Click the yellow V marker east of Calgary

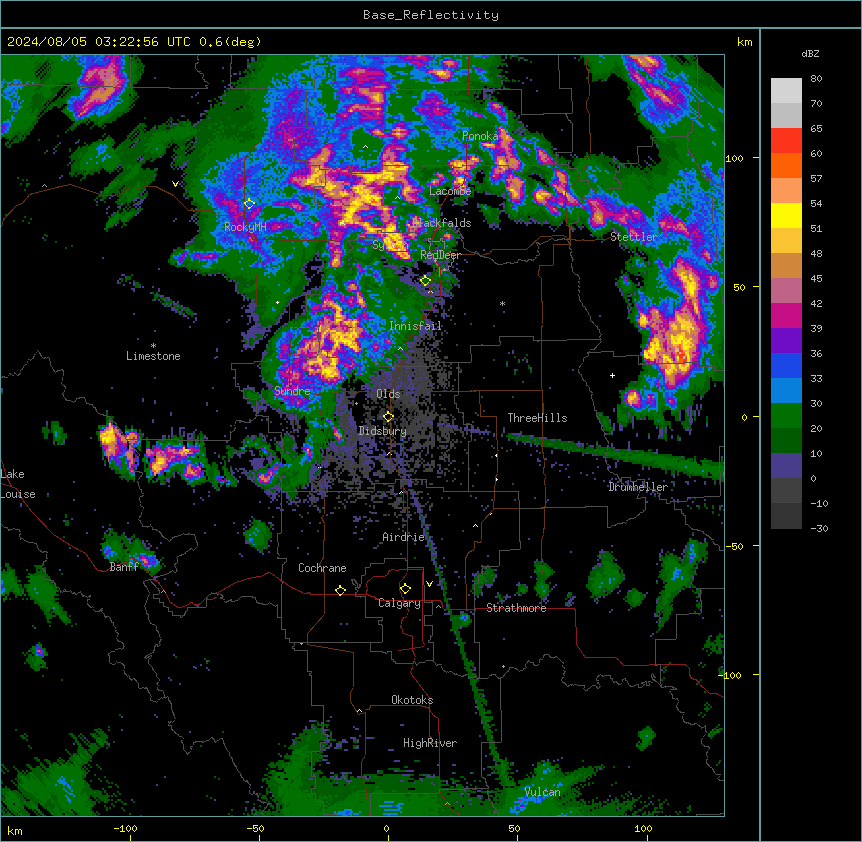pos(429,584)
